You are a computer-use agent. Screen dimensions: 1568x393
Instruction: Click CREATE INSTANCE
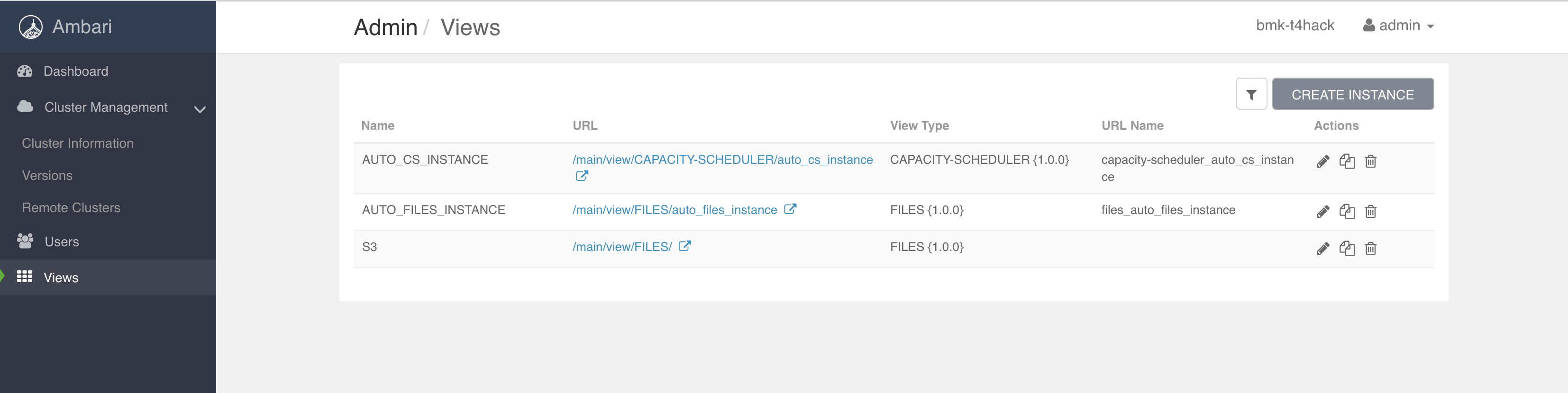(x=1352, y=94)
